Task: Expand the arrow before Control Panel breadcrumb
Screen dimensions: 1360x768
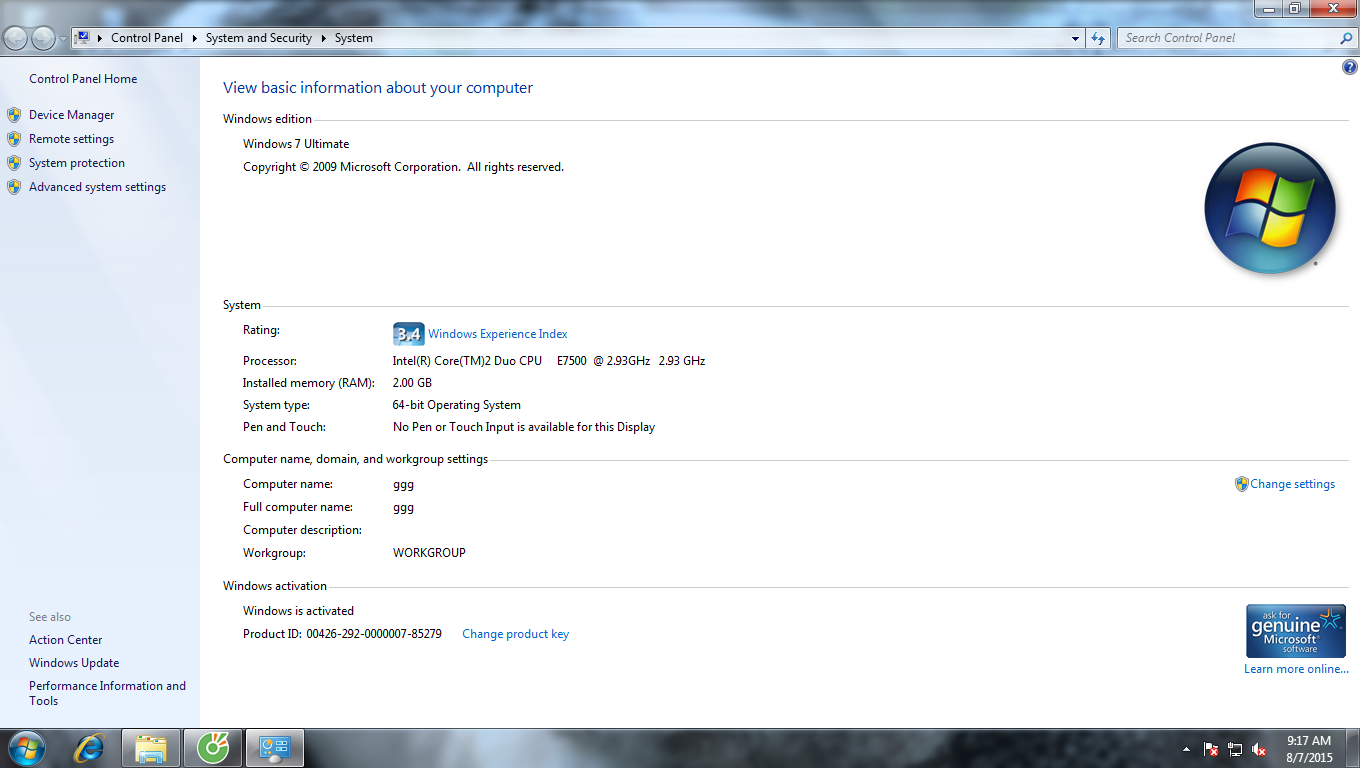Action: click(100, 38)
